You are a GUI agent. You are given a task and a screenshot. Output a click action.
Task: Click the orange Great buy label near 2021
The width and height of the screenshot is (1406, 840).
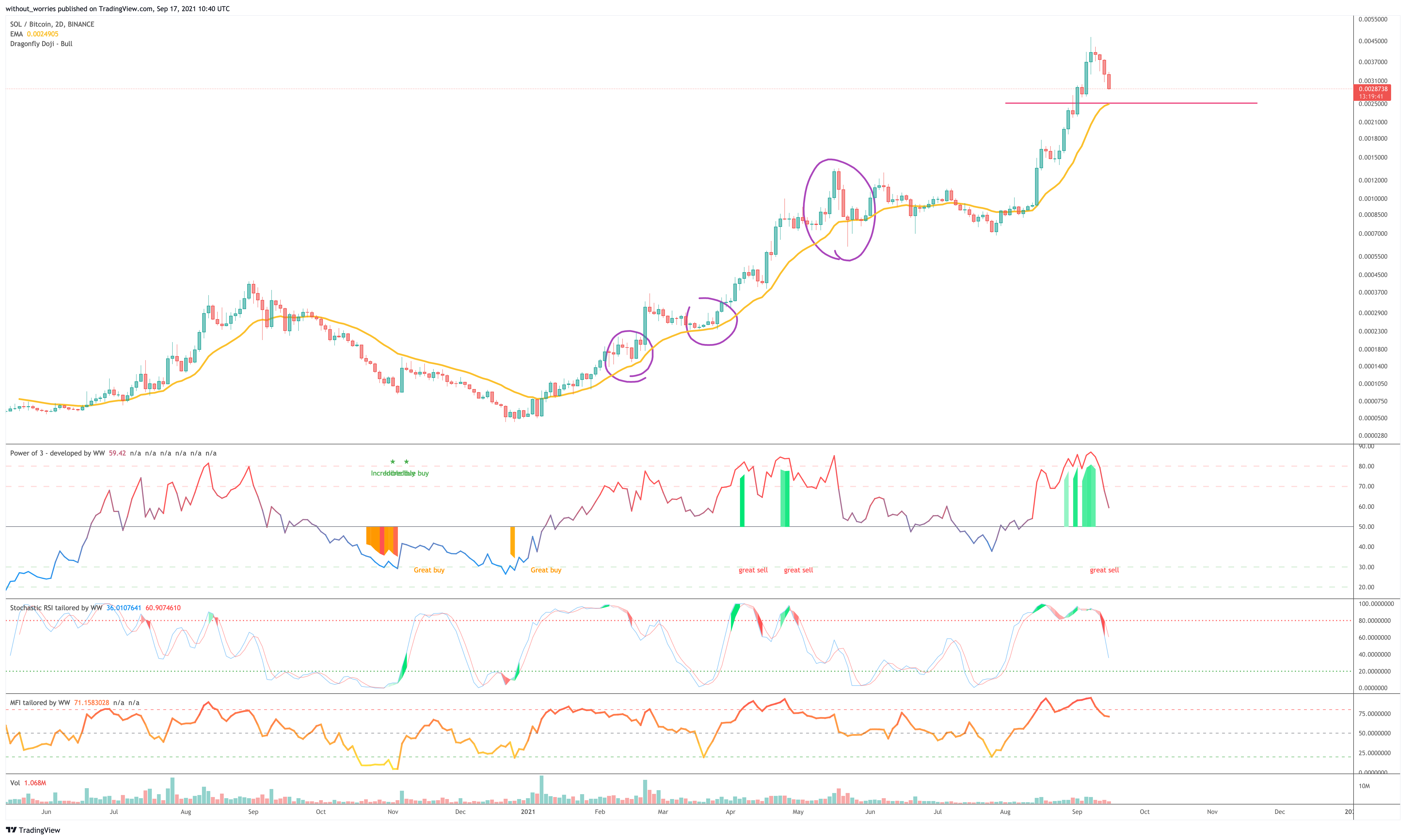[546, 570]
